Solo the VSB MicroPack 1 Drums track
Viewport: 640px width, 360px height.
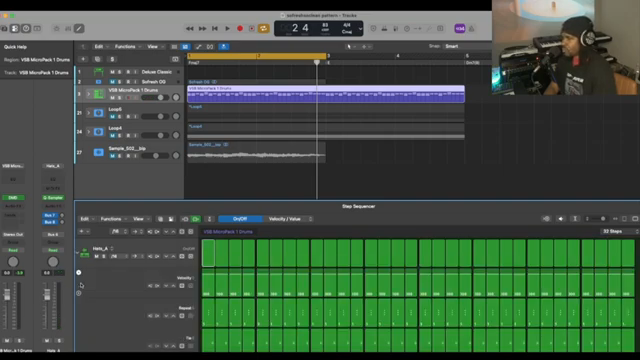tap(120, 98)
